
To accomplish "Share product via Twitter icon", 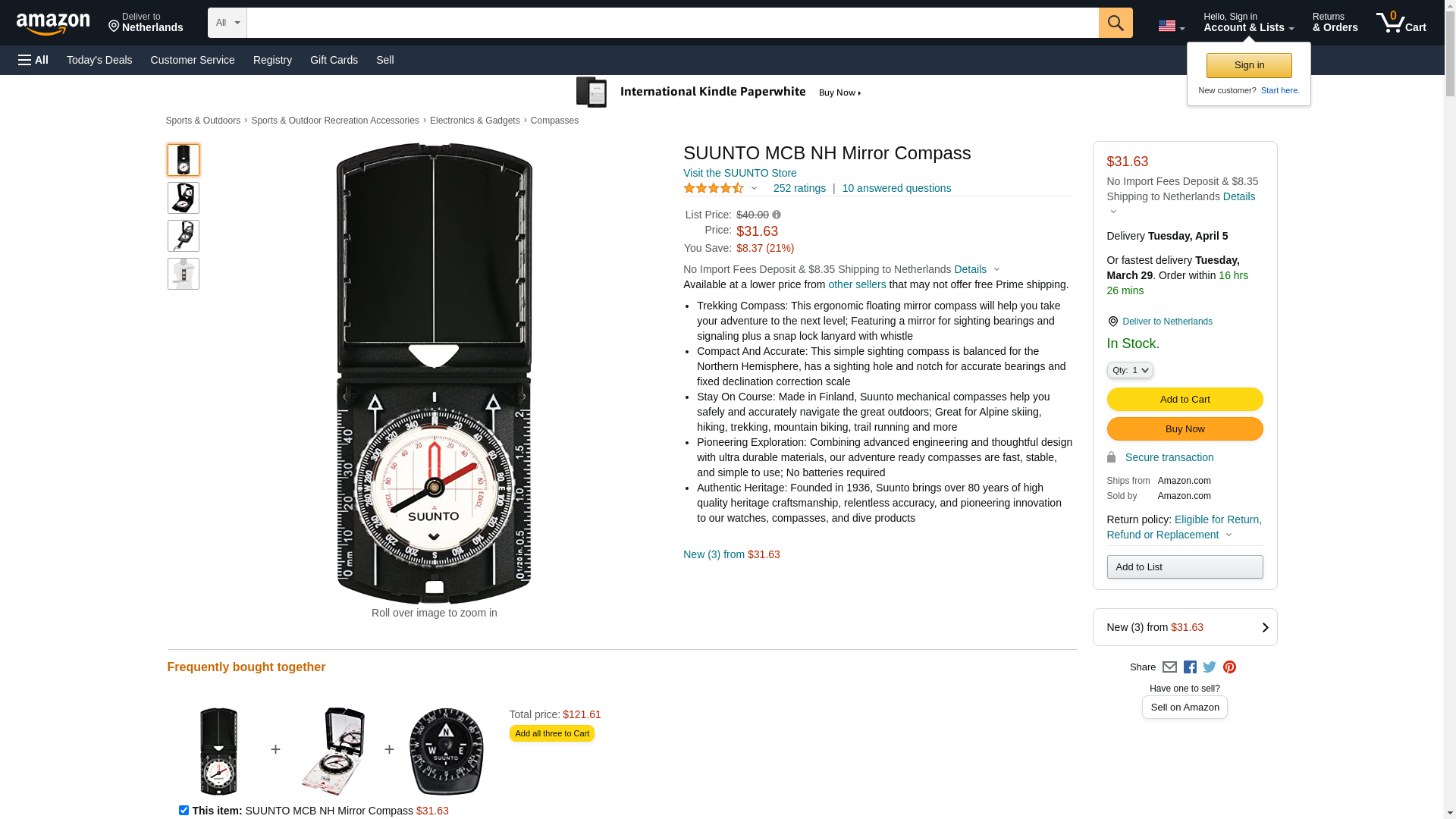I will tap(1210, 667).
